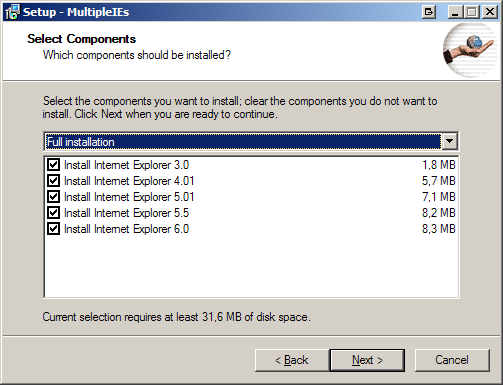Select the 8,3 MB size text
503x385 pixels.
click(x=439, y=229)
